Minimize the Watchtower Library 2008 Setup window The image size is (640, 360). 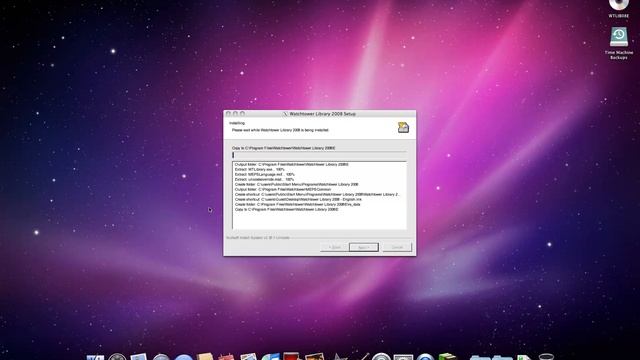point(235,114)
